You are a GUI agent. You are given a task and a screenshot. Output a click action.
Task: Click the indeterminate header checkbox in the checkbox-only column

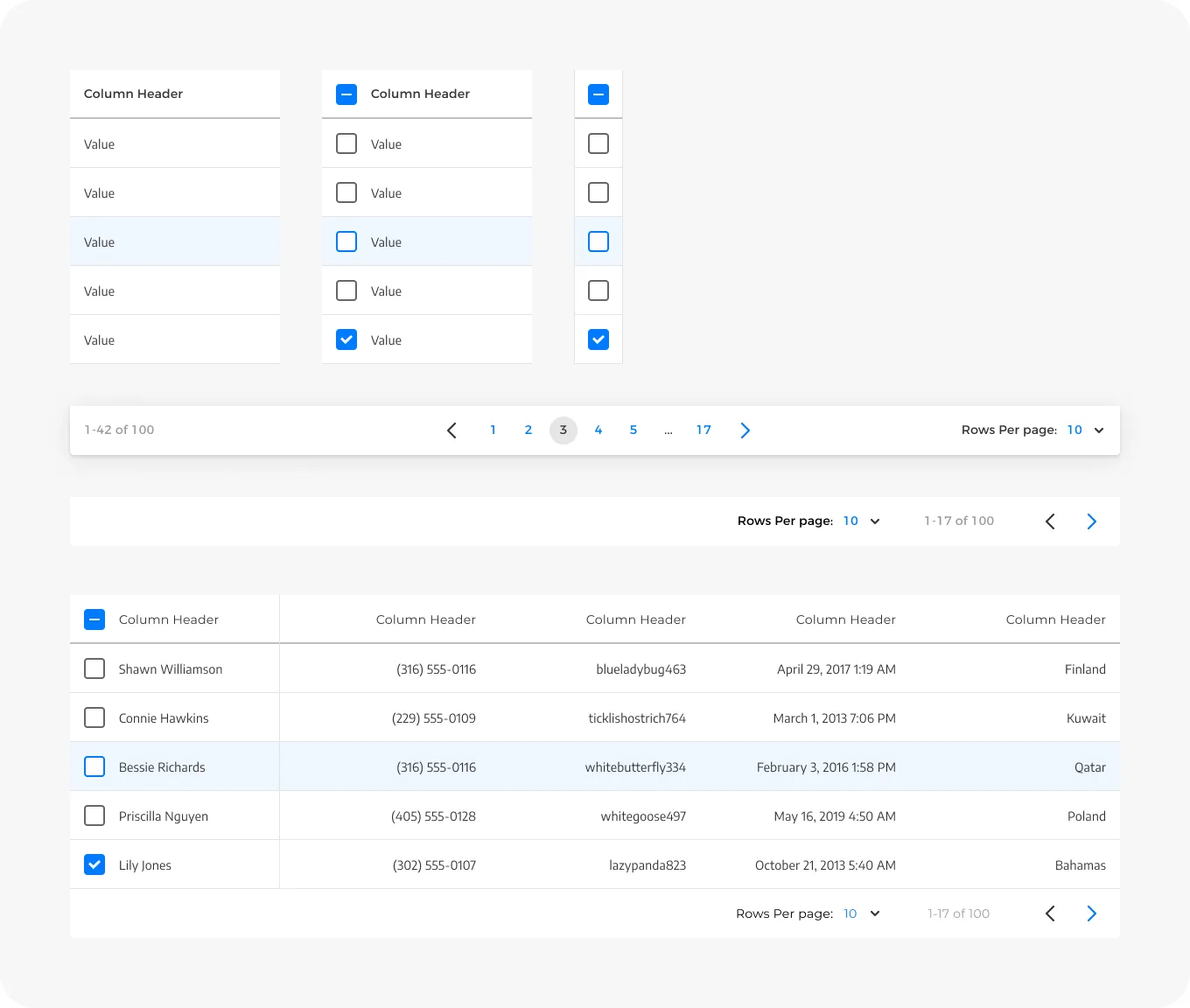point(598,94)
